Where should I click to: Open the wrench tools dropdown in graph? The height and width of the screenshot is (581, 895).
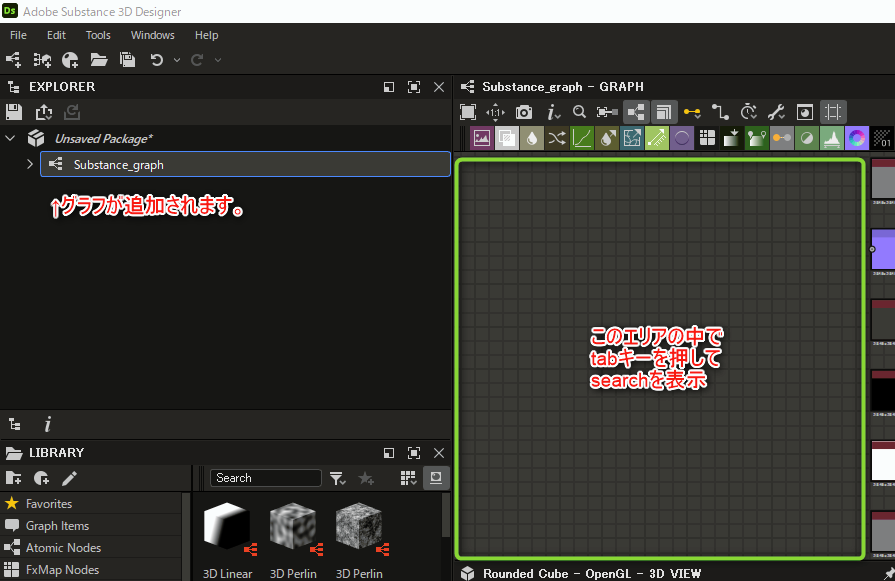(x=776, y=112)
